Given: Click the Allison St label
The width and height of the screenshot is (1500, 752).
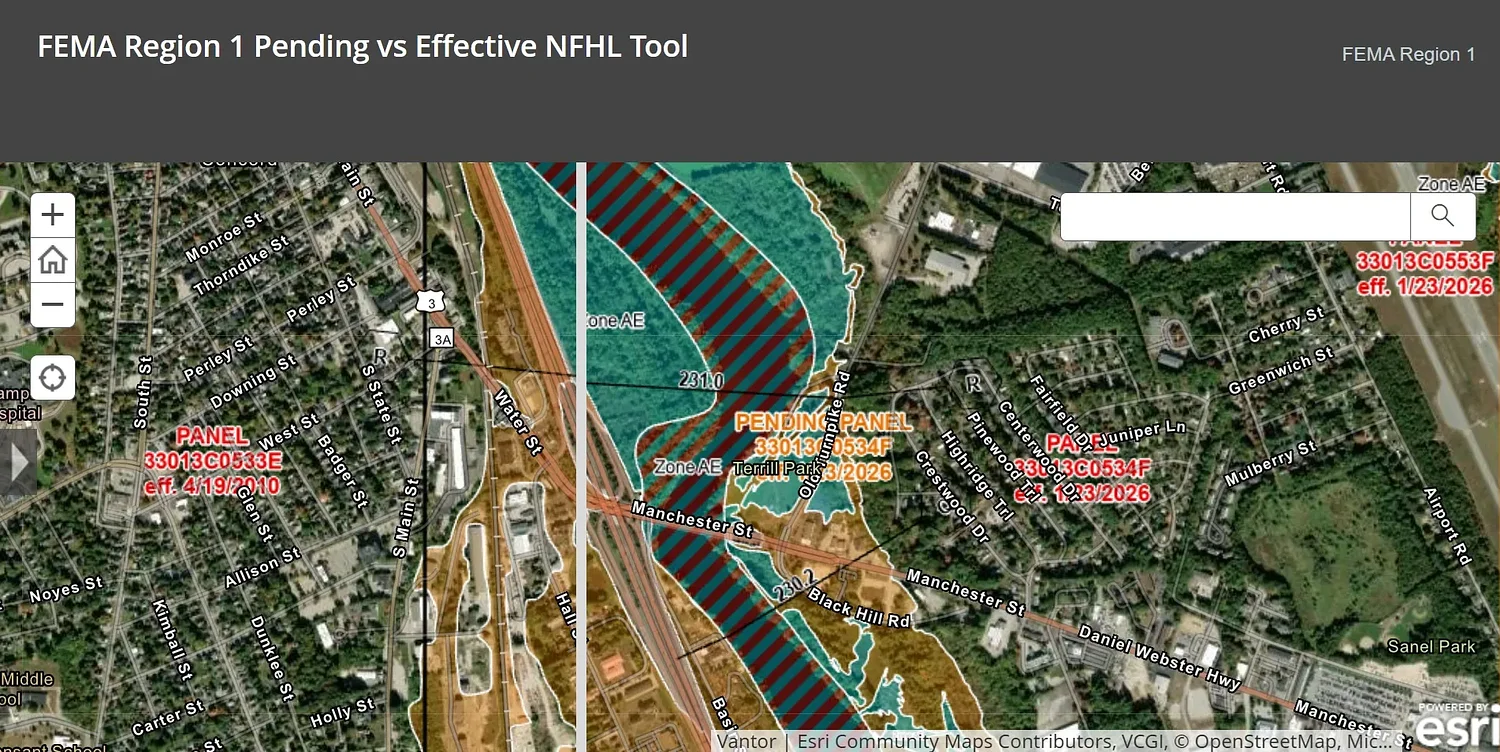Looking at the screenshot, I should (x=262, y=567).
